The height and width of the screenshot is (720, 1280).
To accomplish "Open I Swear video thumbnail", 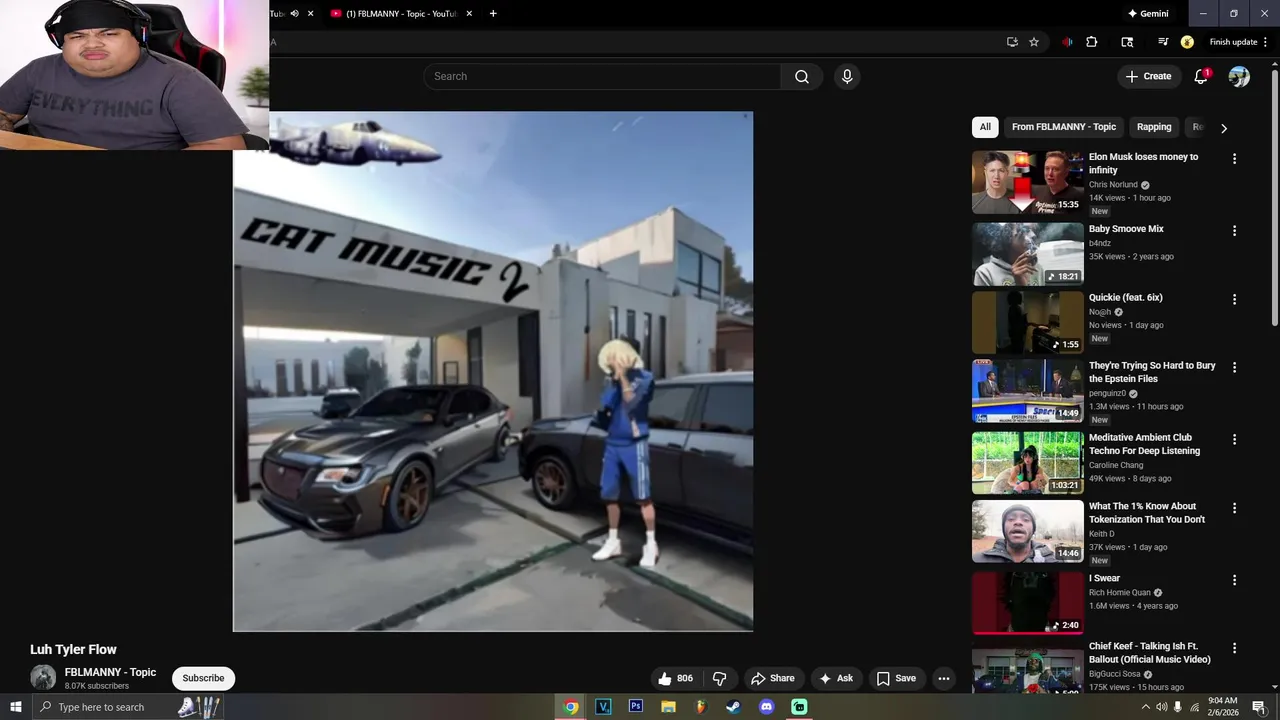I will [1028, 603].
